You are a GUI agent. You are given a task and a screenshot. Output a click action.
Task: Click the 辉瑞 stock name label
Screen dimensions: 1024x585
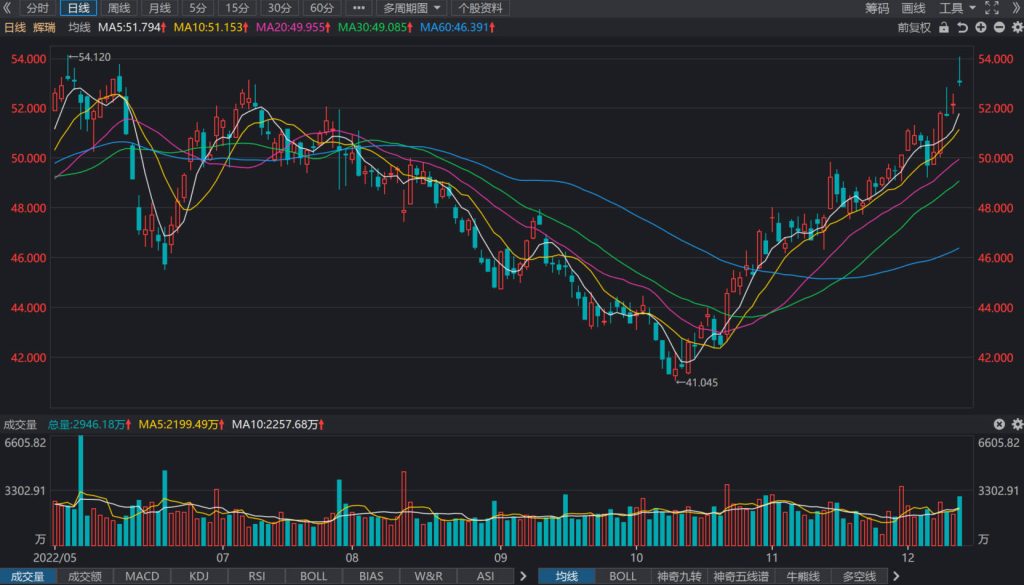click(44, 27)
